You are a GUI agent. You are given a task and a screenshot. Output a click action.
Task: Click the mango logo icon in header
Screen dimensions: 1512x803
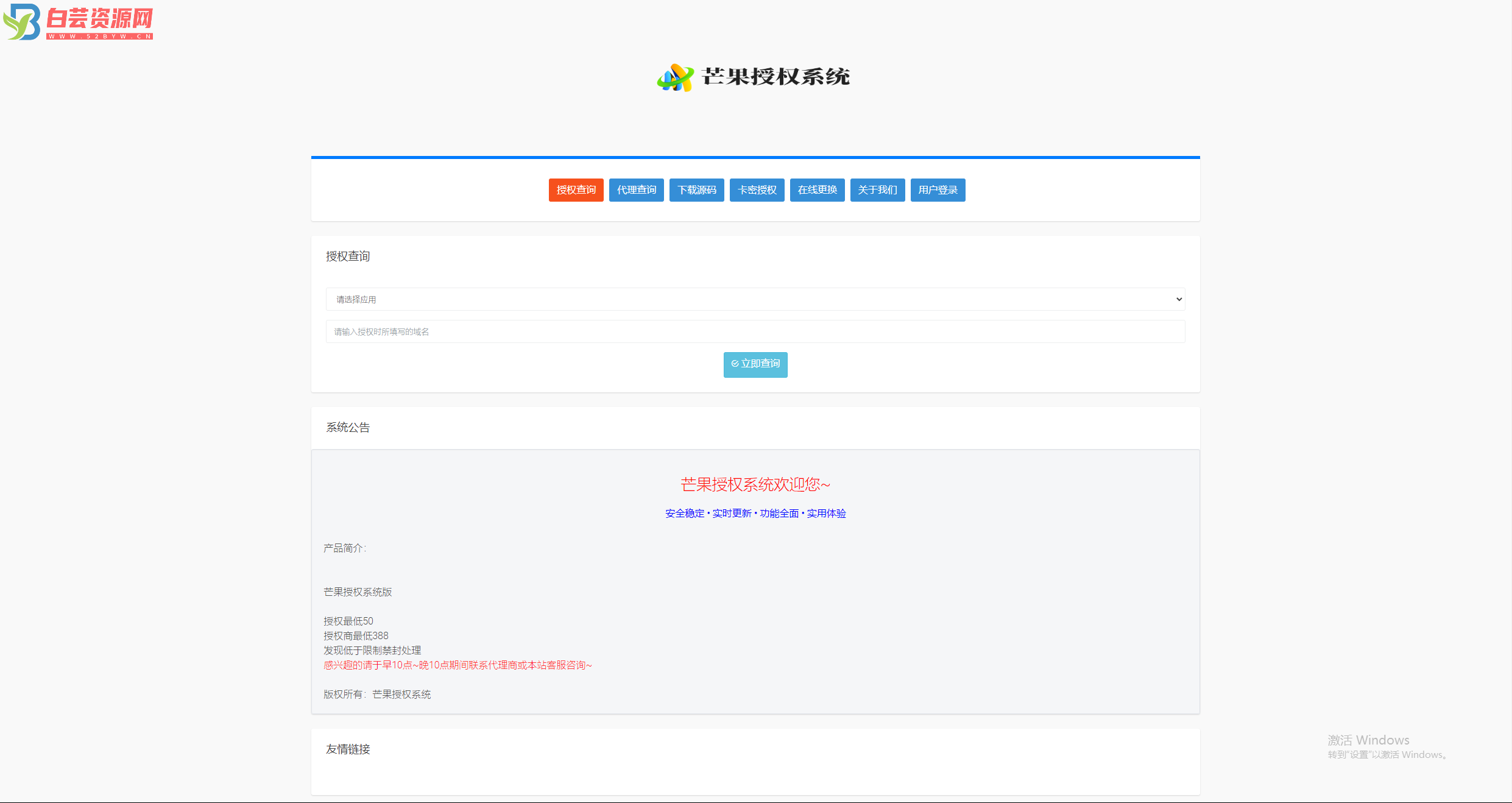(675, 77)
